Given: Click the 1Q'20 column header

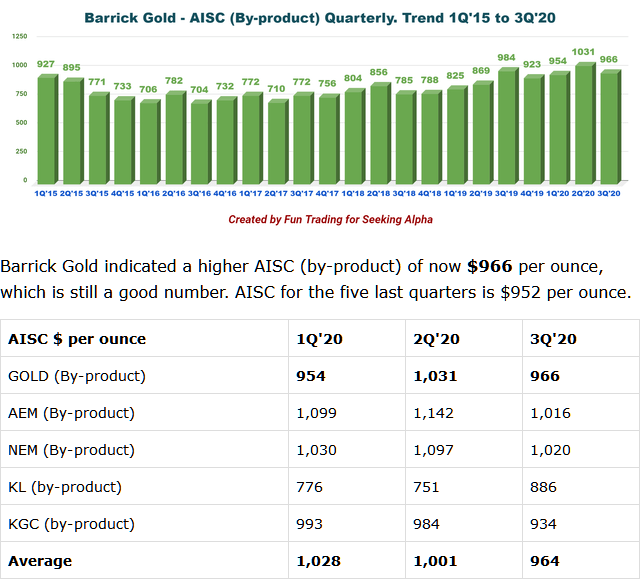Looking at the screenshot, I should (x=319, y=339).
